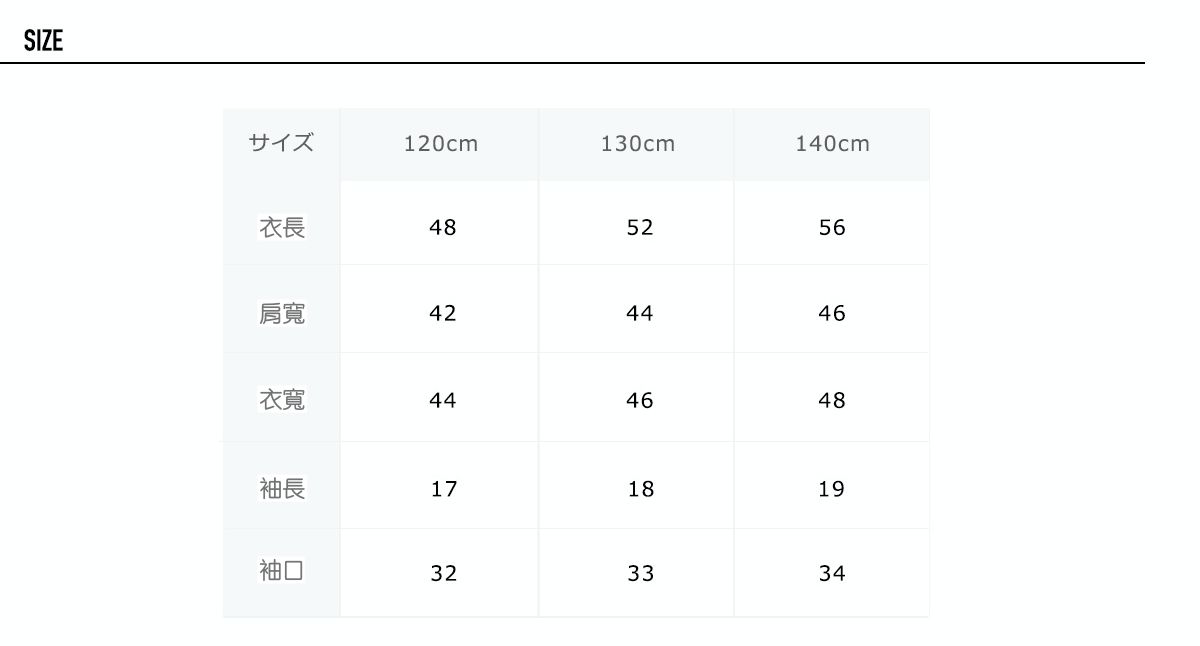This screenshot has width=1200, height=646.
Task: Select the 140cm column header
Action: coord(832,144)
